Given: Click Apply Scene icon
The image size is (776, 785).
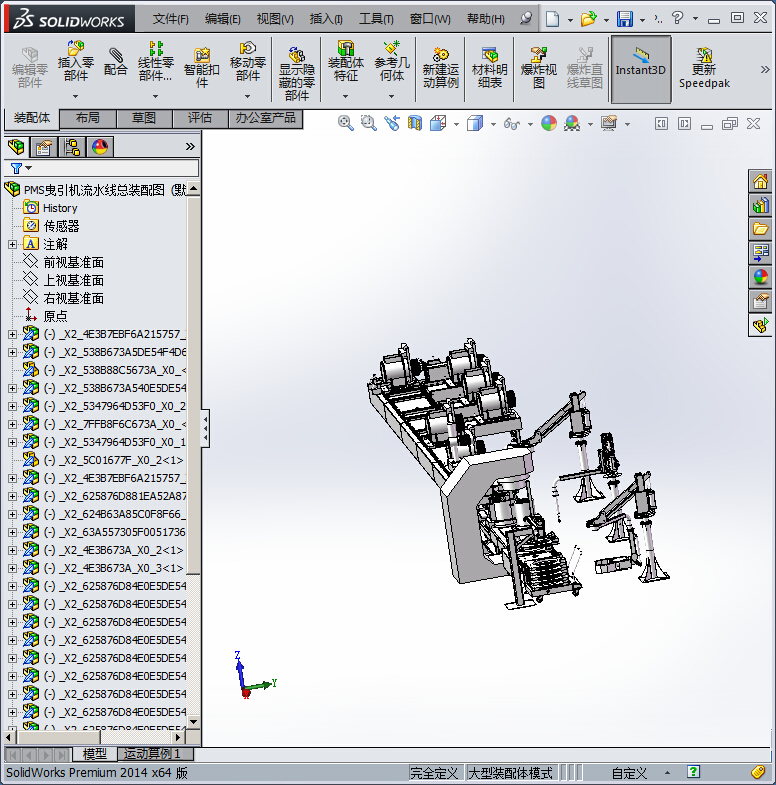Looking at the screenshot, I should pyautogui.click(x=572, y=123).
